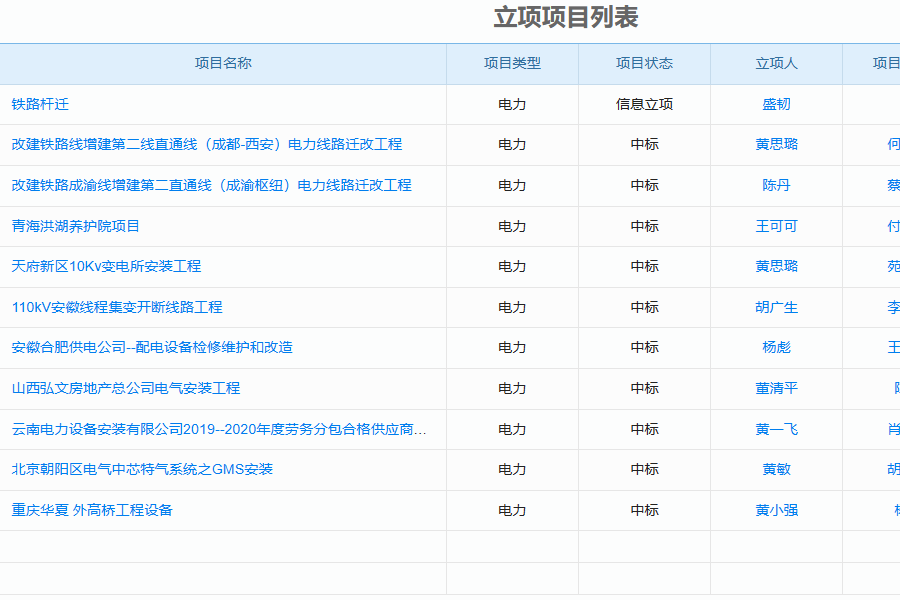This screenshot has width=900, height=600.
Task: Open the 胡广生 initiator link
Action: click(776, 307)
